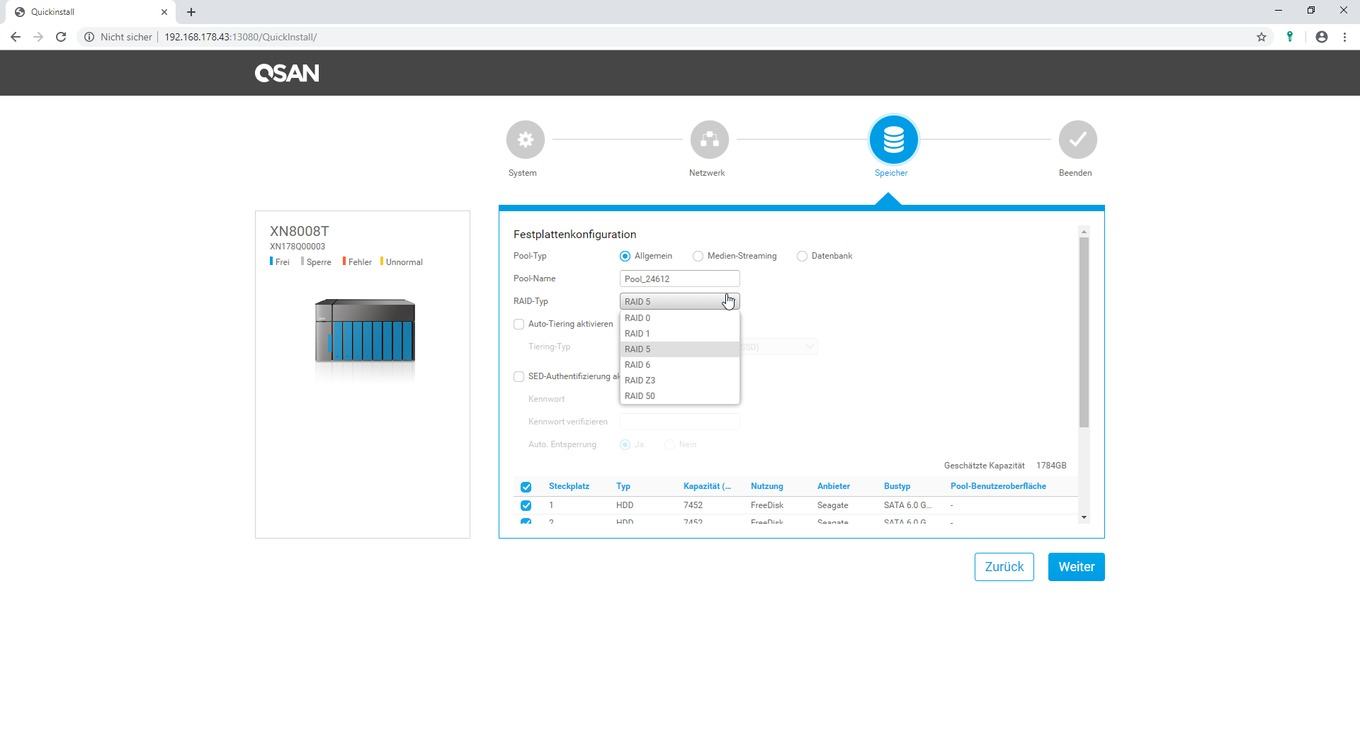Click the Seagate vendor cell in row 1
The height and width of the screenshot is (737, 1360).
coord(833,506)
